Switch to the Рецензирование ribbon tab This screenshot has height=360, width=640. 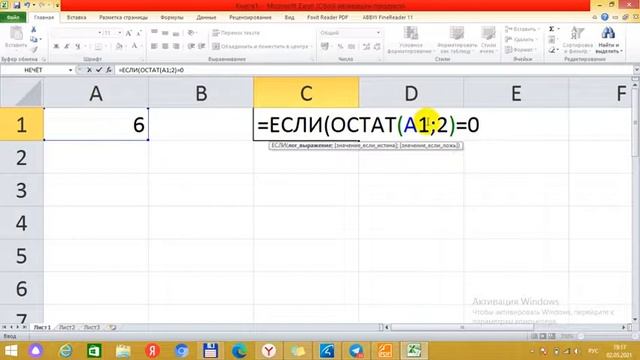[250, 18]
